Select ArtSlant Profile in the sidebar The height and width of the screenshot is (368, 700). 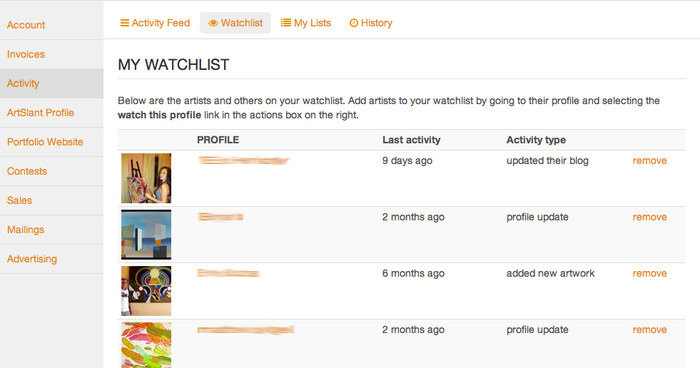(40, 113)
